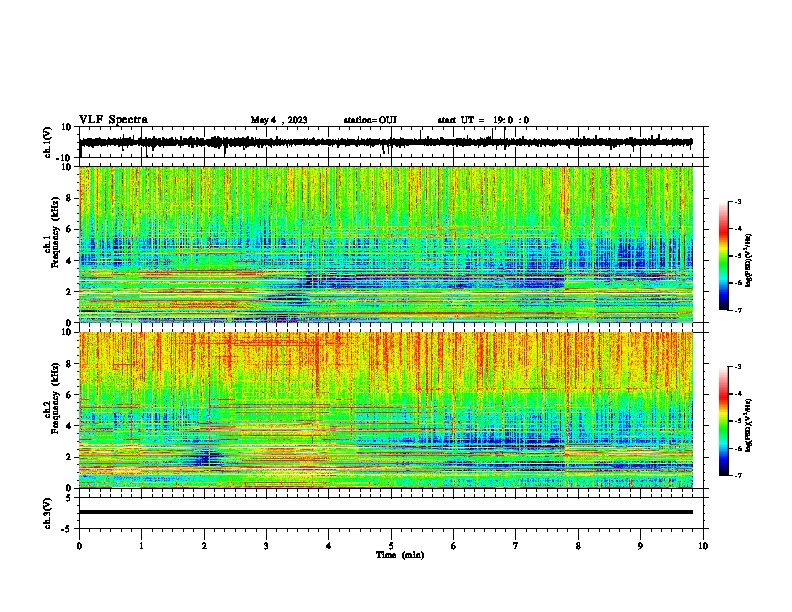
Task: Click time axis tick label "5"
Action: 391,546
